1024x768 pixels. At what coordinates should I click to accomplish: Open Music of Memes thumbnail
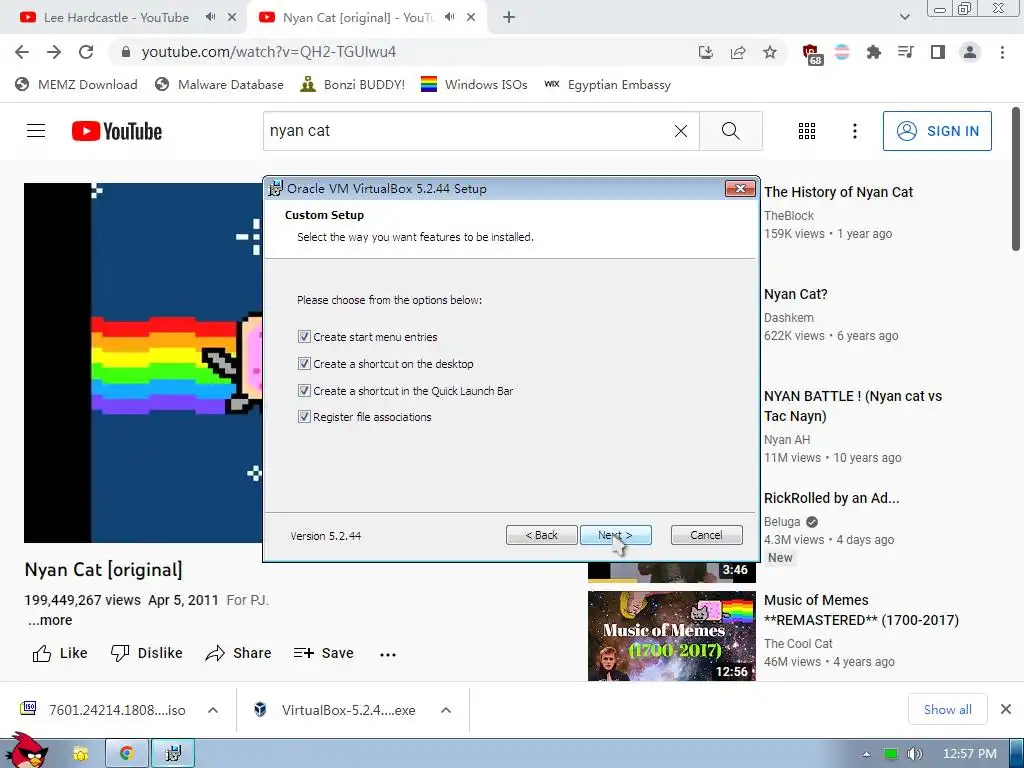pos(671,636)
